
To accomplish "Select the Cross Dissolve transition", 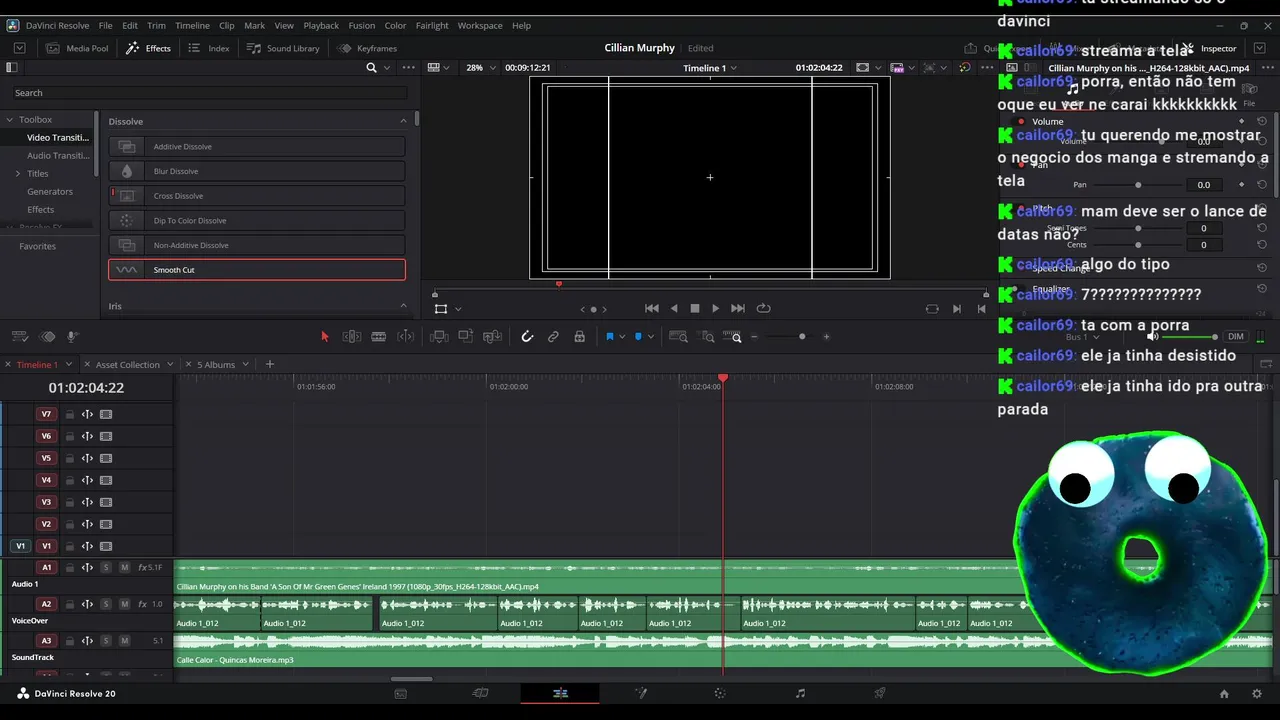I will (x=257, y=196).
